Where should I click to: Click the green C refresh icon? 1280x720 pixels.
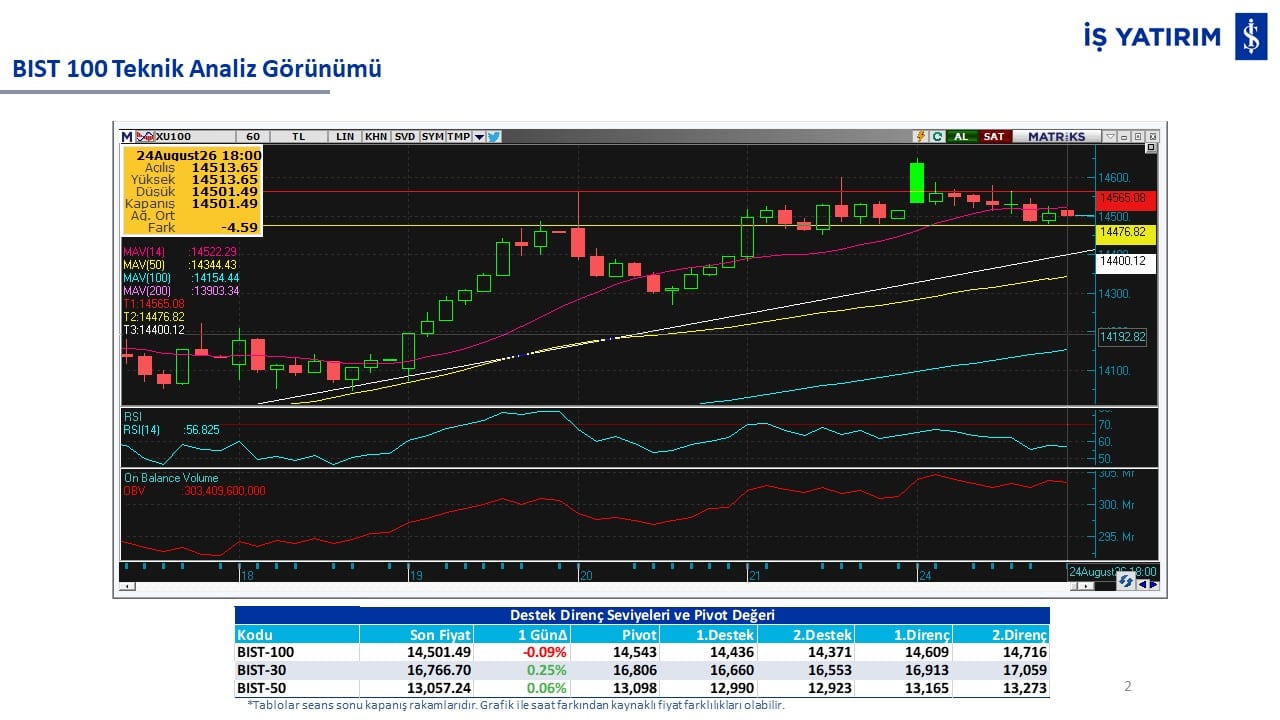click(x=937, y=136)
